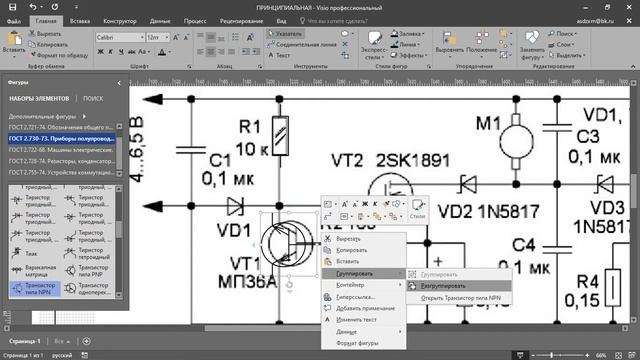Click Изменить текст in the context menu

pos(364,320)
